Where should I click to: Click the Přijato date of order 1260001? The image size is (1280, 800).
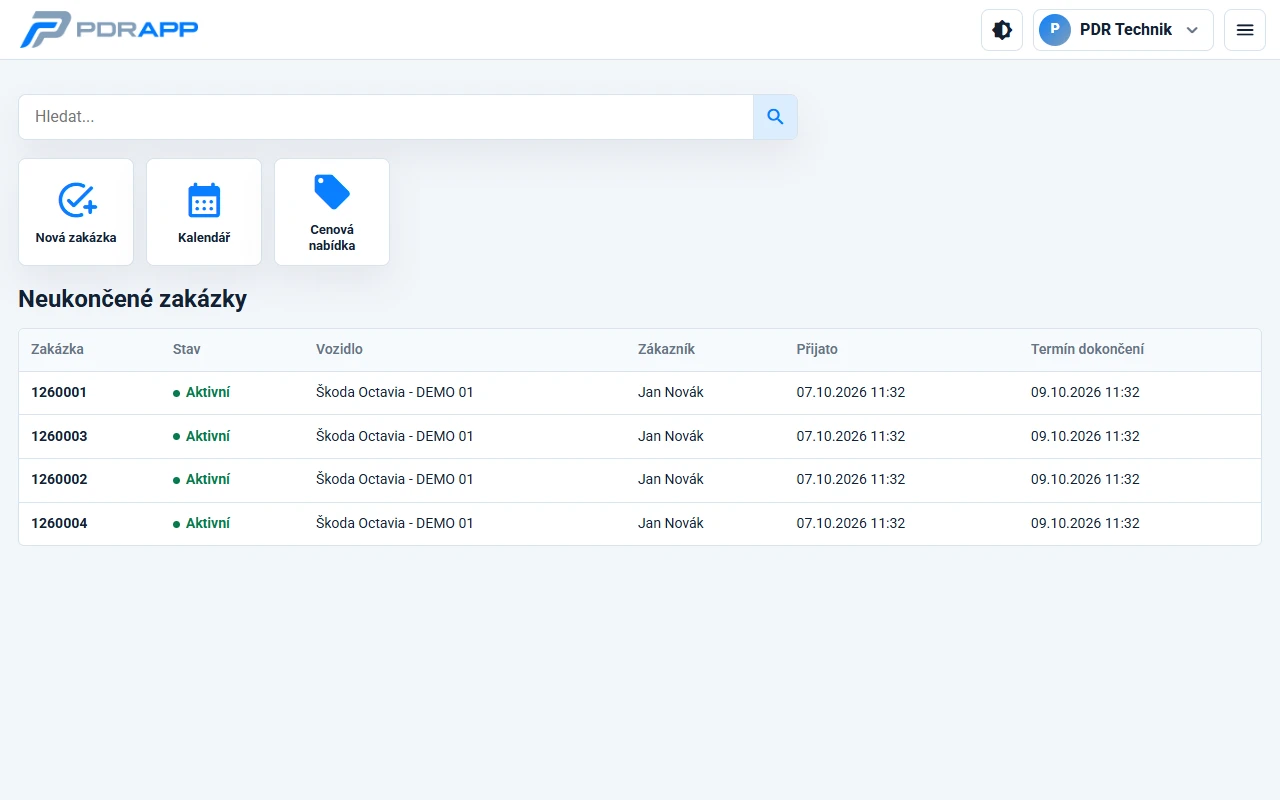(x=851, y=393)
